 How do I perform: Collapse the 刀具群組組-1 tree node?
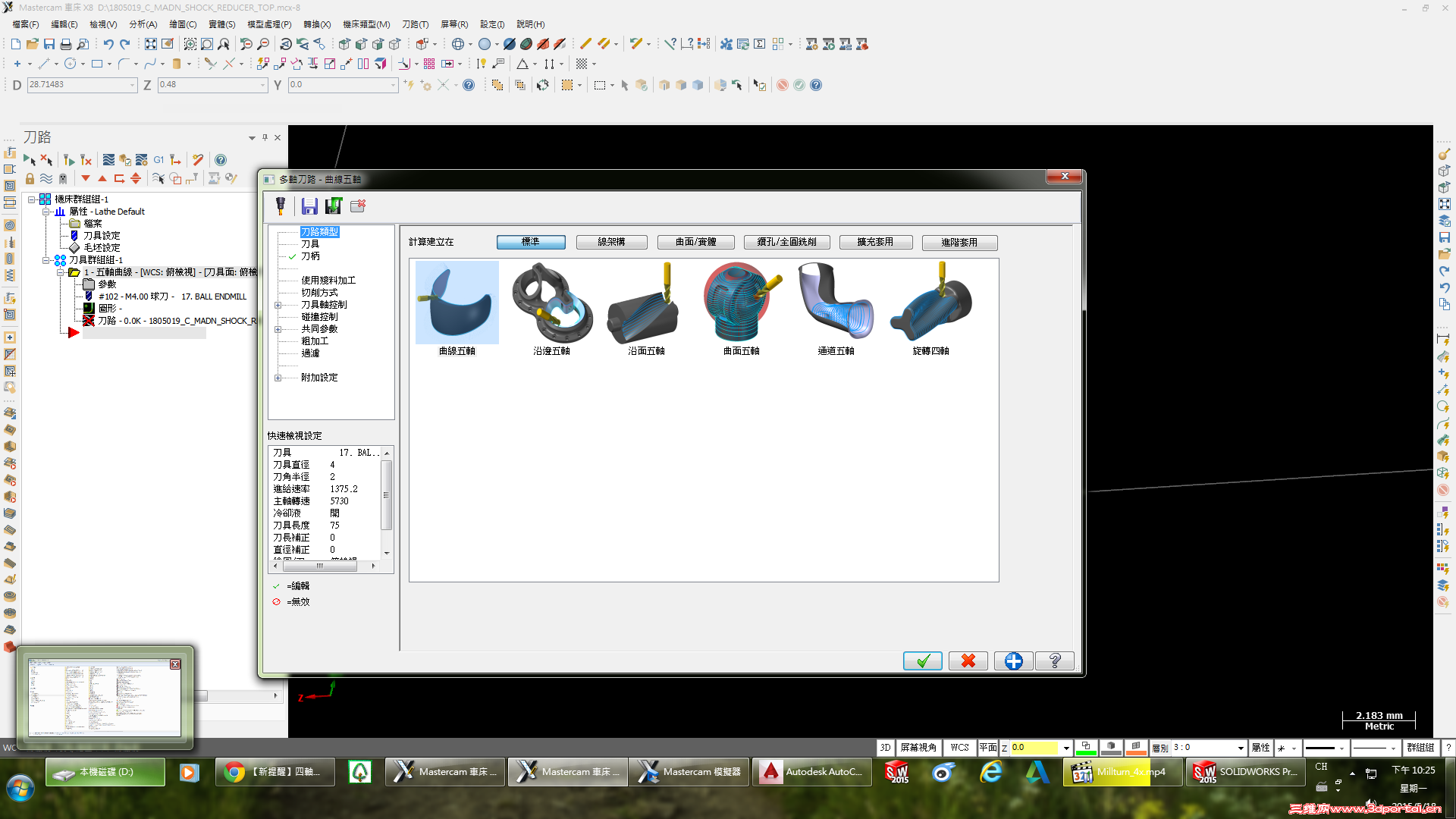click(45, 260)
